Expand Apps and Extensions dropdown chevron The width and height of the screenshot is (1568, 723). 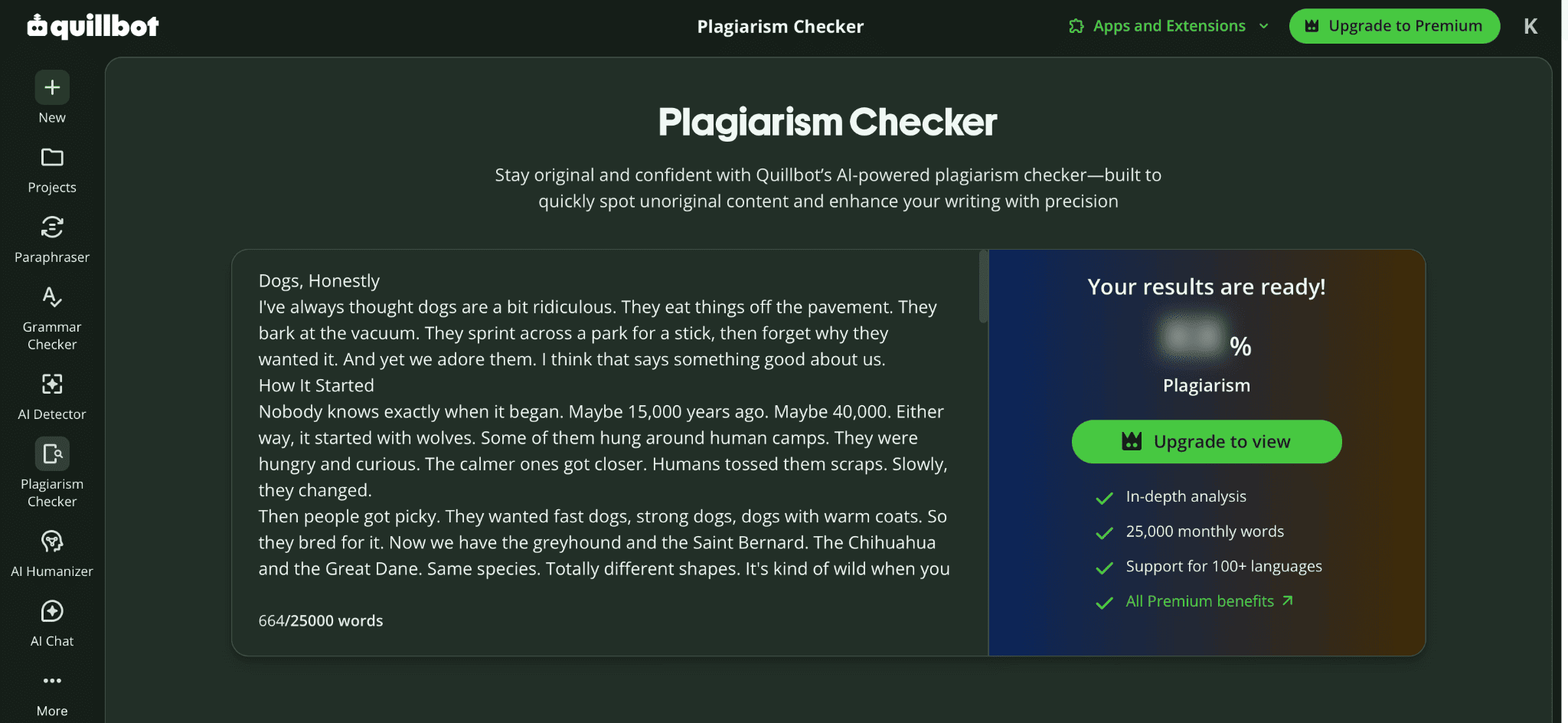[x=1264, y=26]
